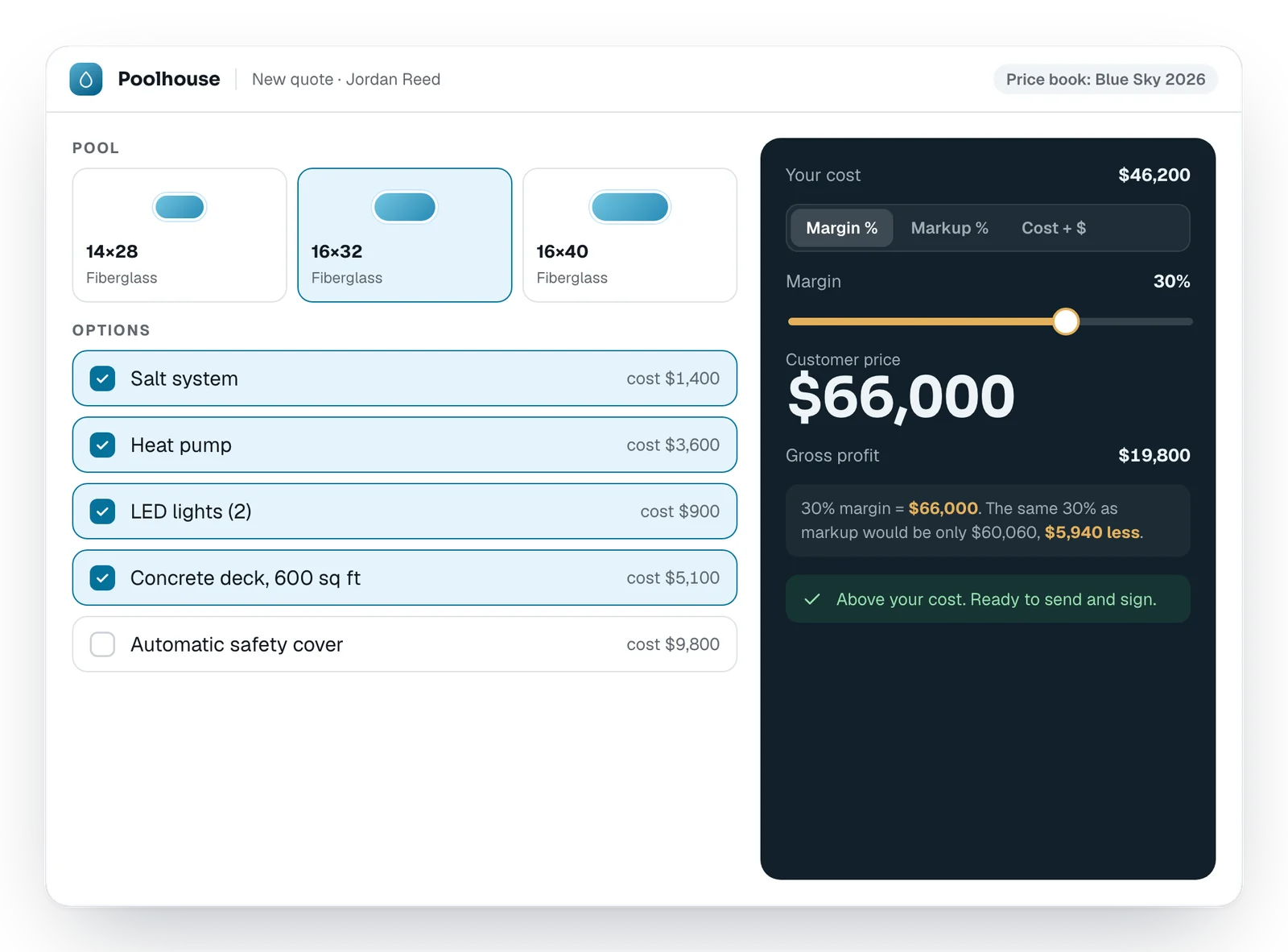This screenshot has height=952, width=1288.
Task: Click the cost $9,800 safety cover price
Action: click(673, 644)
